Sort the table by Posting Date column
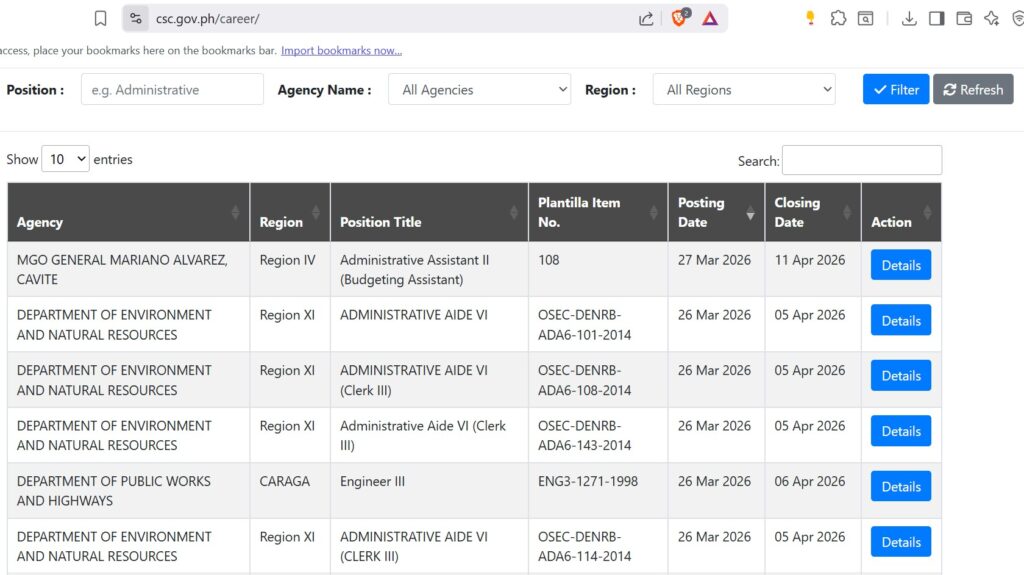This screenshot has height=575, width=1024. click(714, 212)
